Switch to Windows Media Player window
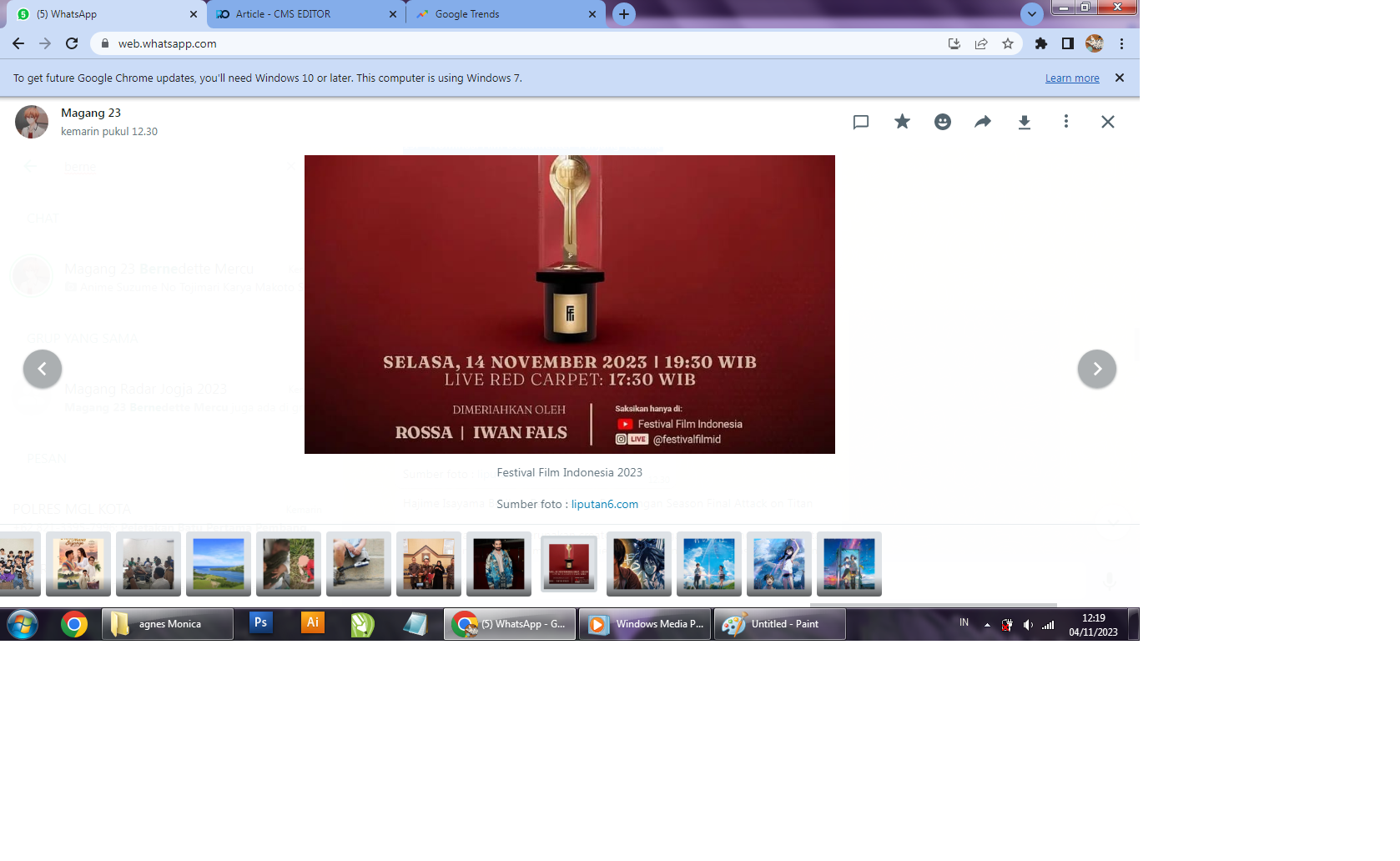The height and width of the screenshot is (861, 1400). (x=645, y=624)
